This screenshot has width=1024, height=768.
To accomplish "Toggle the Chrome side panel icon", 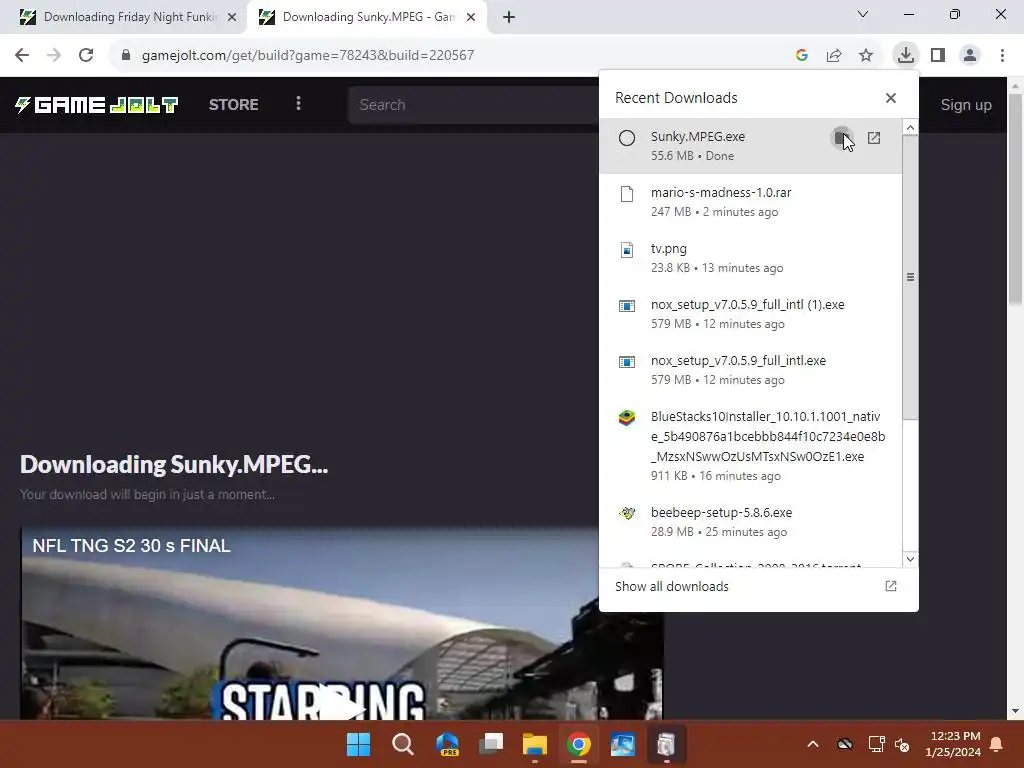I will [938, 55].
